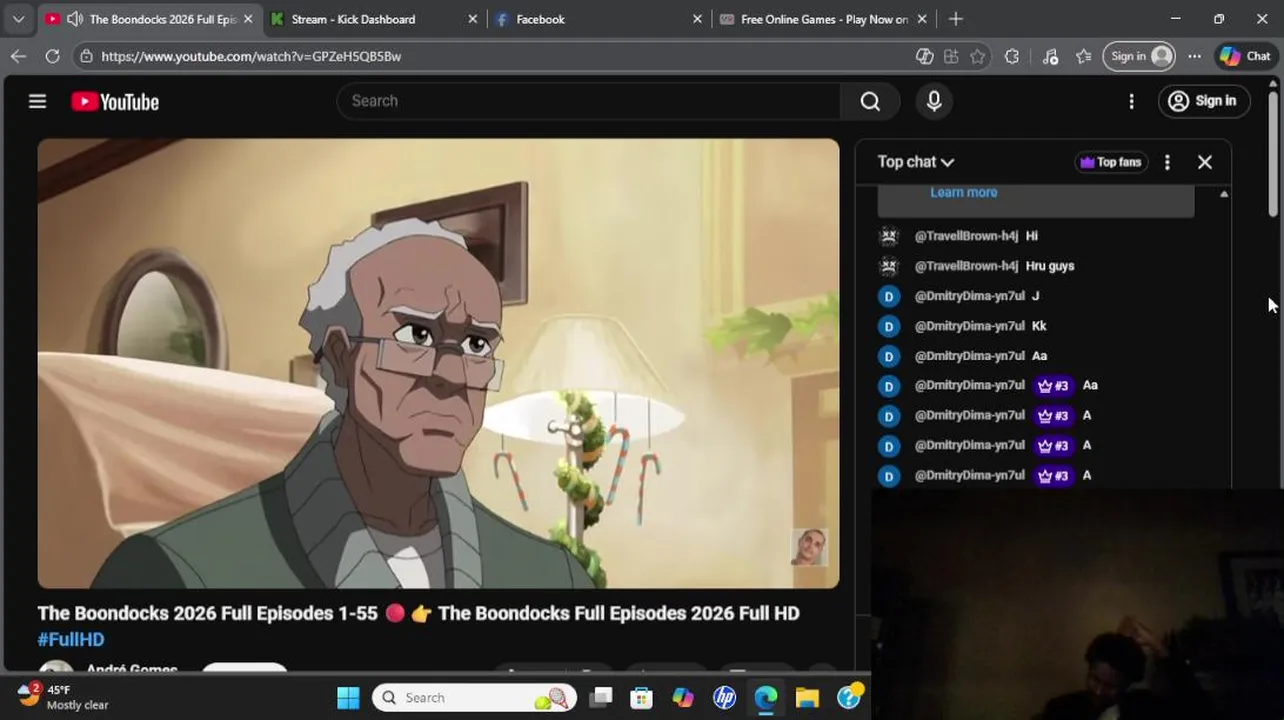Expand the Top chat dropdown

click(915, 162)
